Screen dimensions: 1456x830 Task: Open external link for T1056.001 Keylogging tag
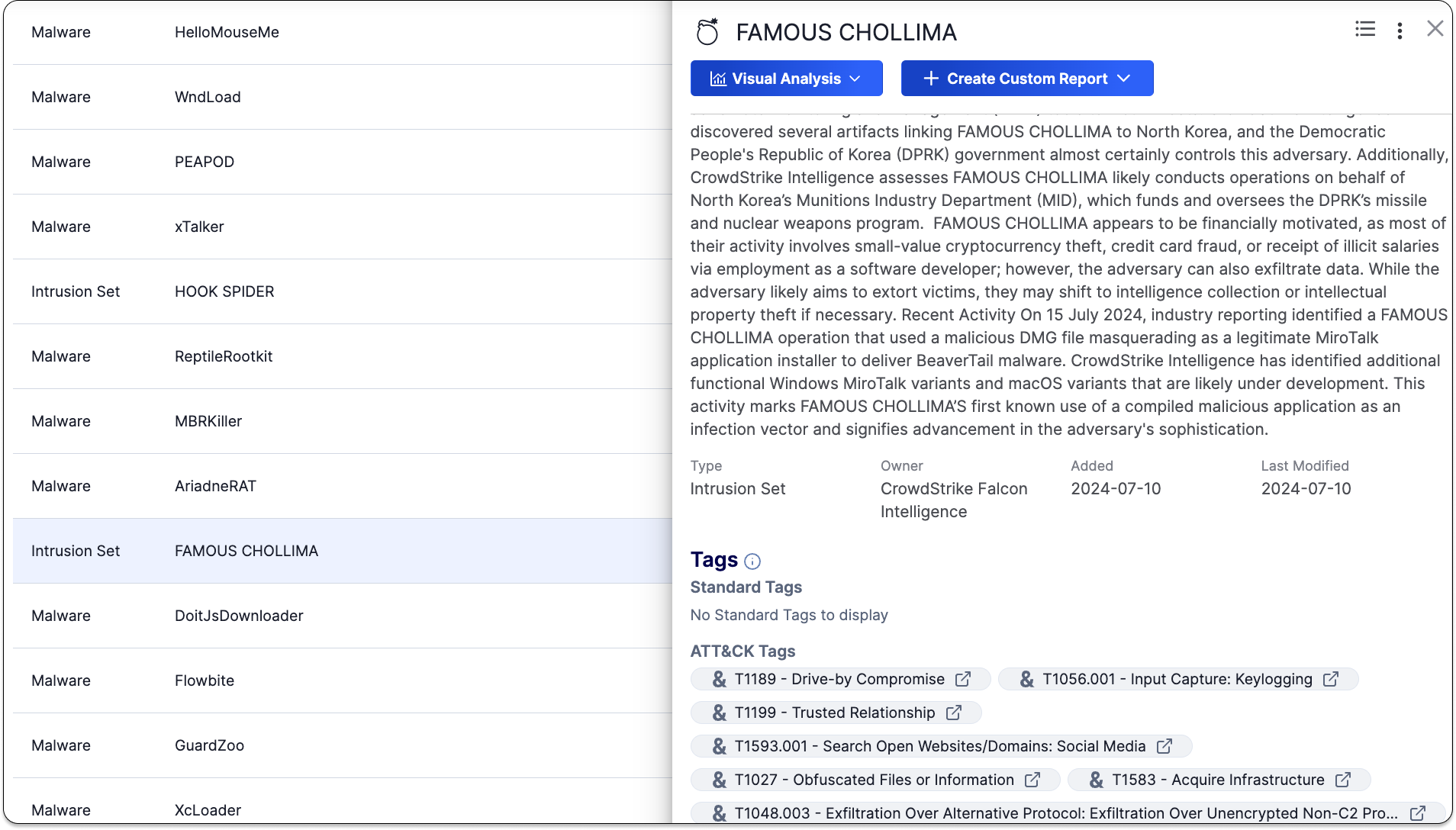click(1331, 679)
